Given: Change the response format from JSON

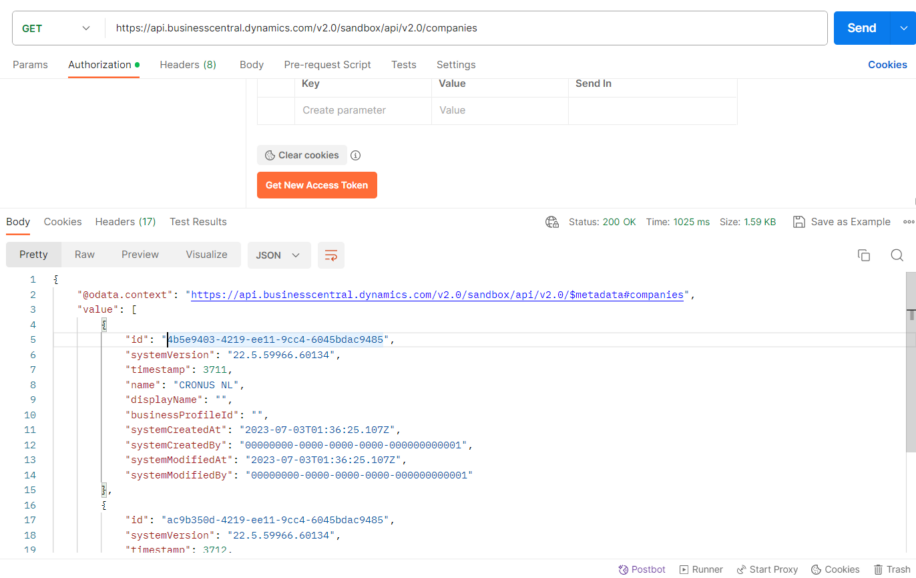Looking at the screenshot, I should tap(278, 255).
